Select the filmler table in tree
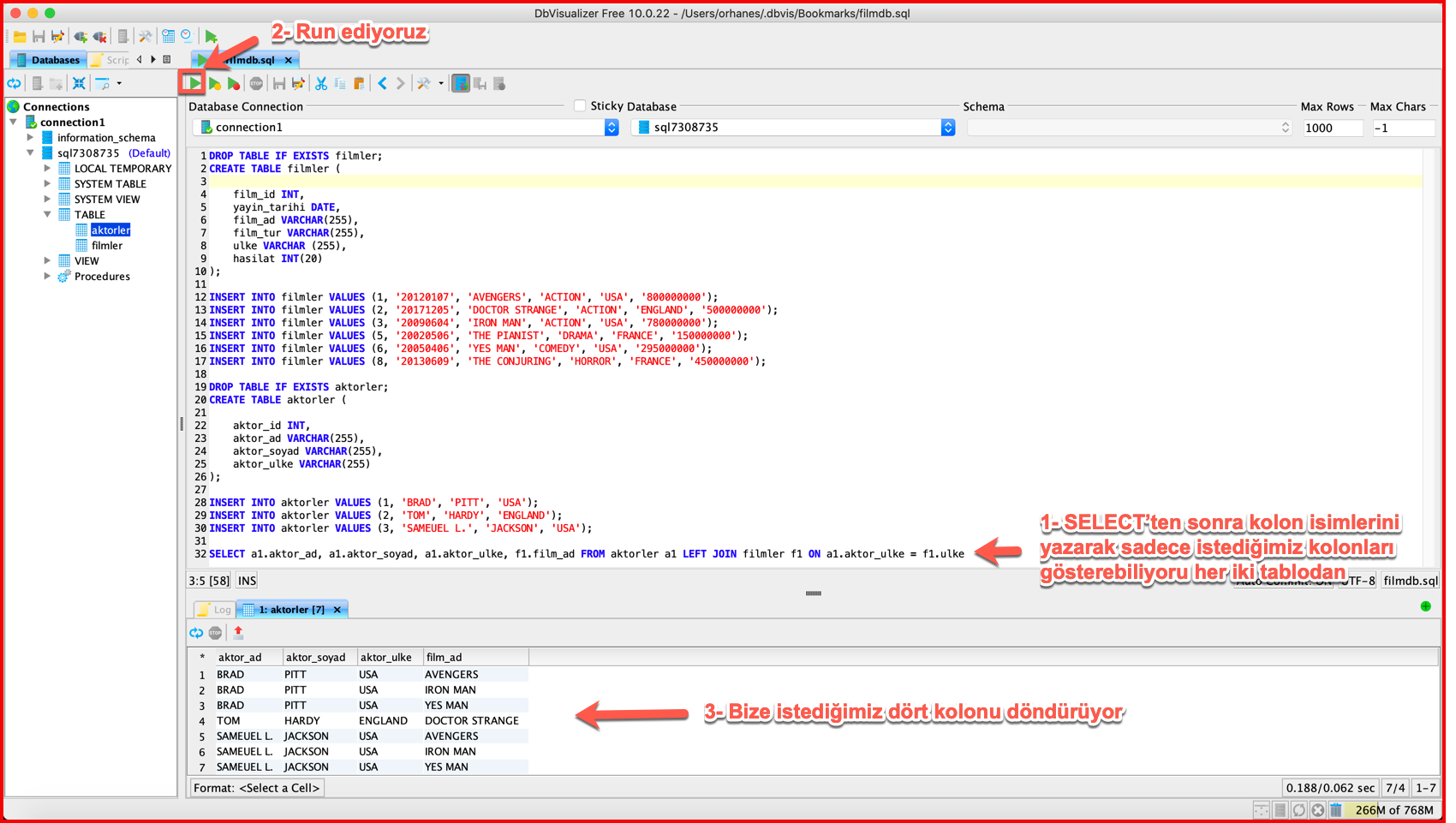The image size is (1456, 823). tap(107, 245)
